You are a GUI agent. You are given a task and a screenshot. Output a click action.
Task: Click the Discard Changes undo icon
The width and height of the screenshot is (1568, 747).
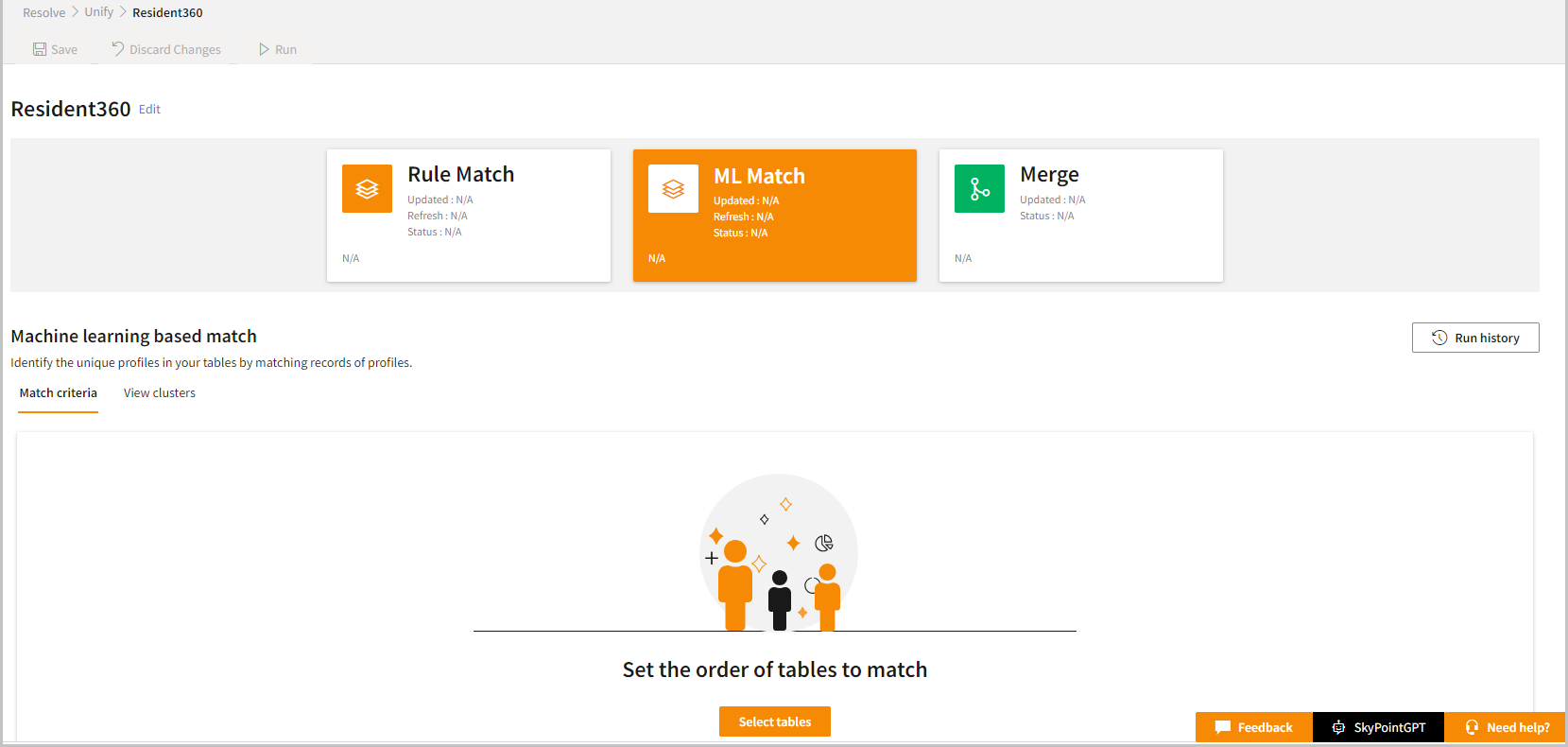118,48
